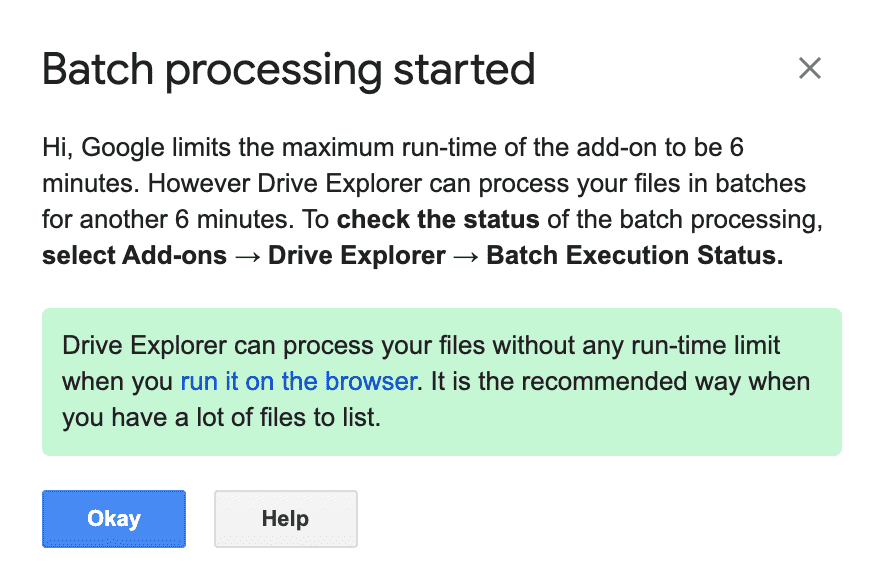Click the bold 'Drive Explorer' in the menu path
Image resolution: width=886 pixels, height=584 pixels.
coord(357,255)
